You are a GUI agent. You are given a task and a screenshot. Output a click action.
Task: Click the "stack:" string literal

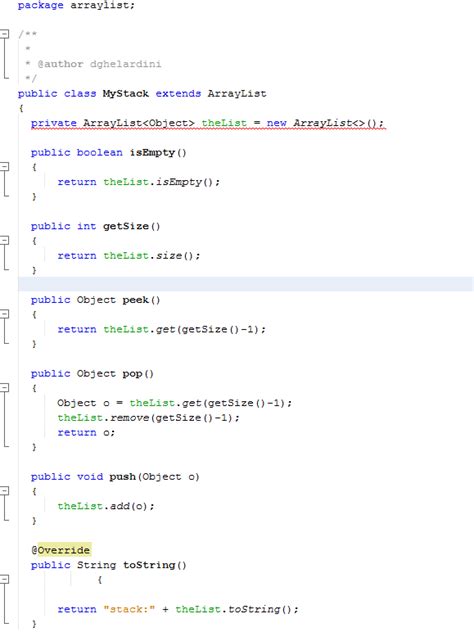[x=129, y=609]
